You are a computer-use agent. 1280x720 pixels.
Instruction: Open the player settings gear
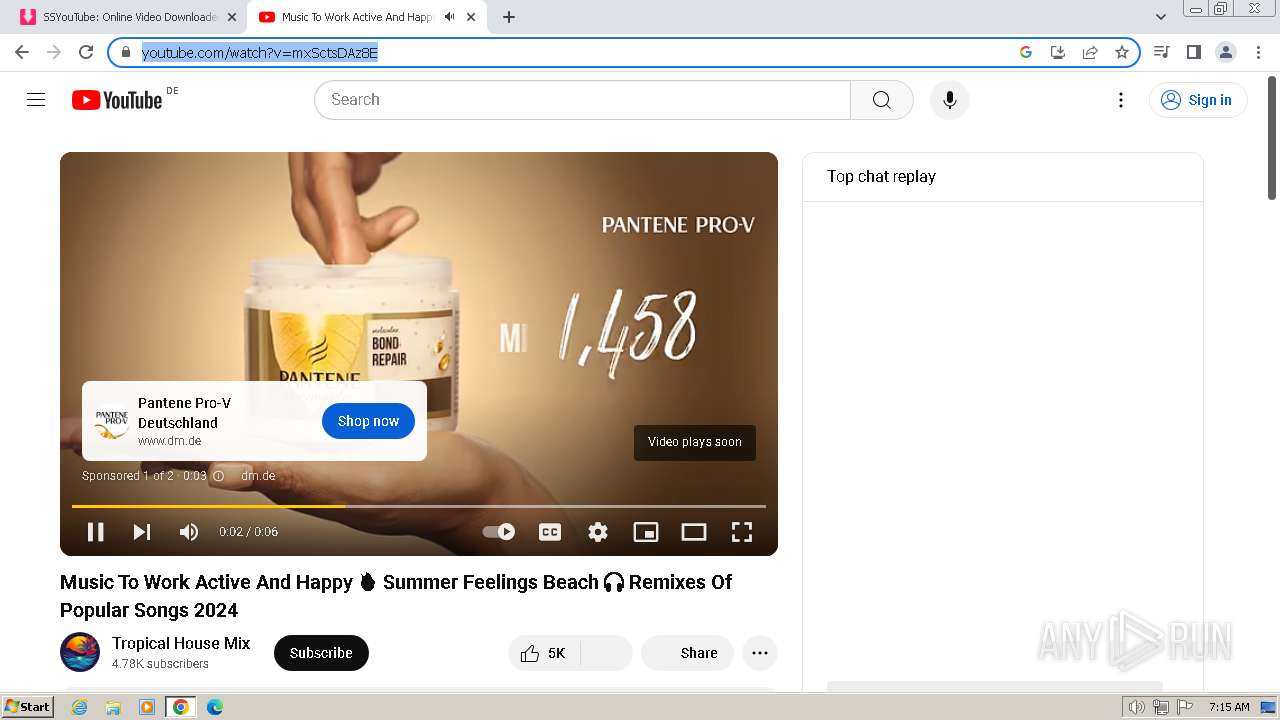pos(598,532)
